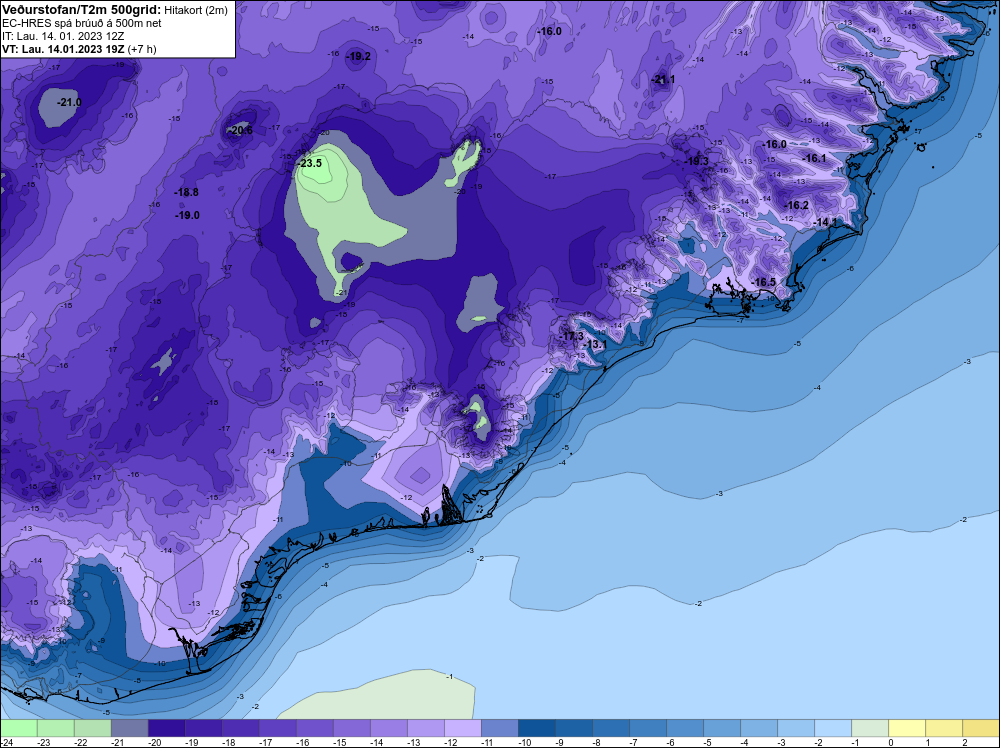
Task: Pick the pale green-grey legend swatch from -1 to 0
Action: [870, 728]
